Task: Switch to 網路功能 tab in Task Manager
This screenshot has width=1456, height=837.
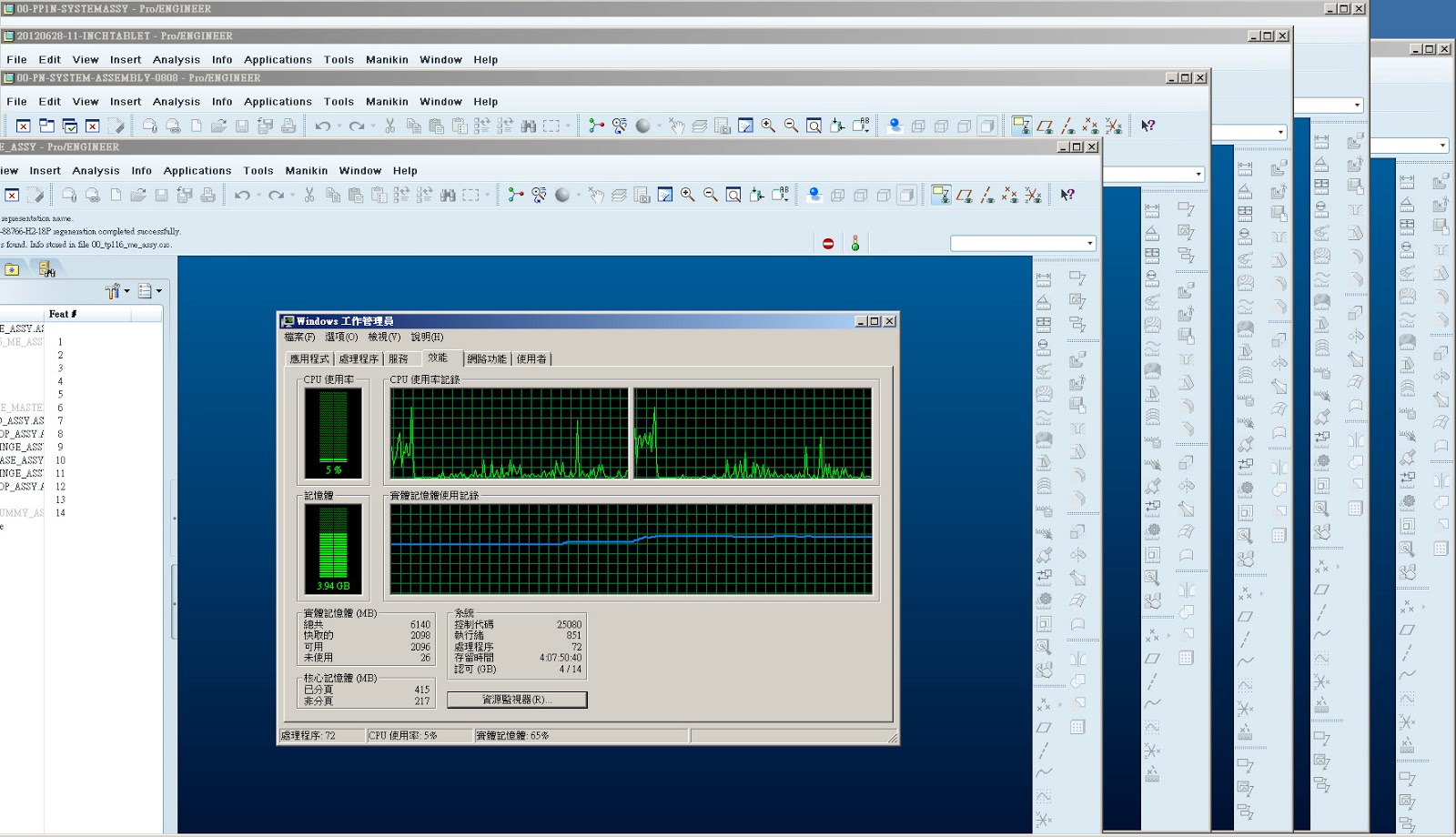Action: point(486,359)
